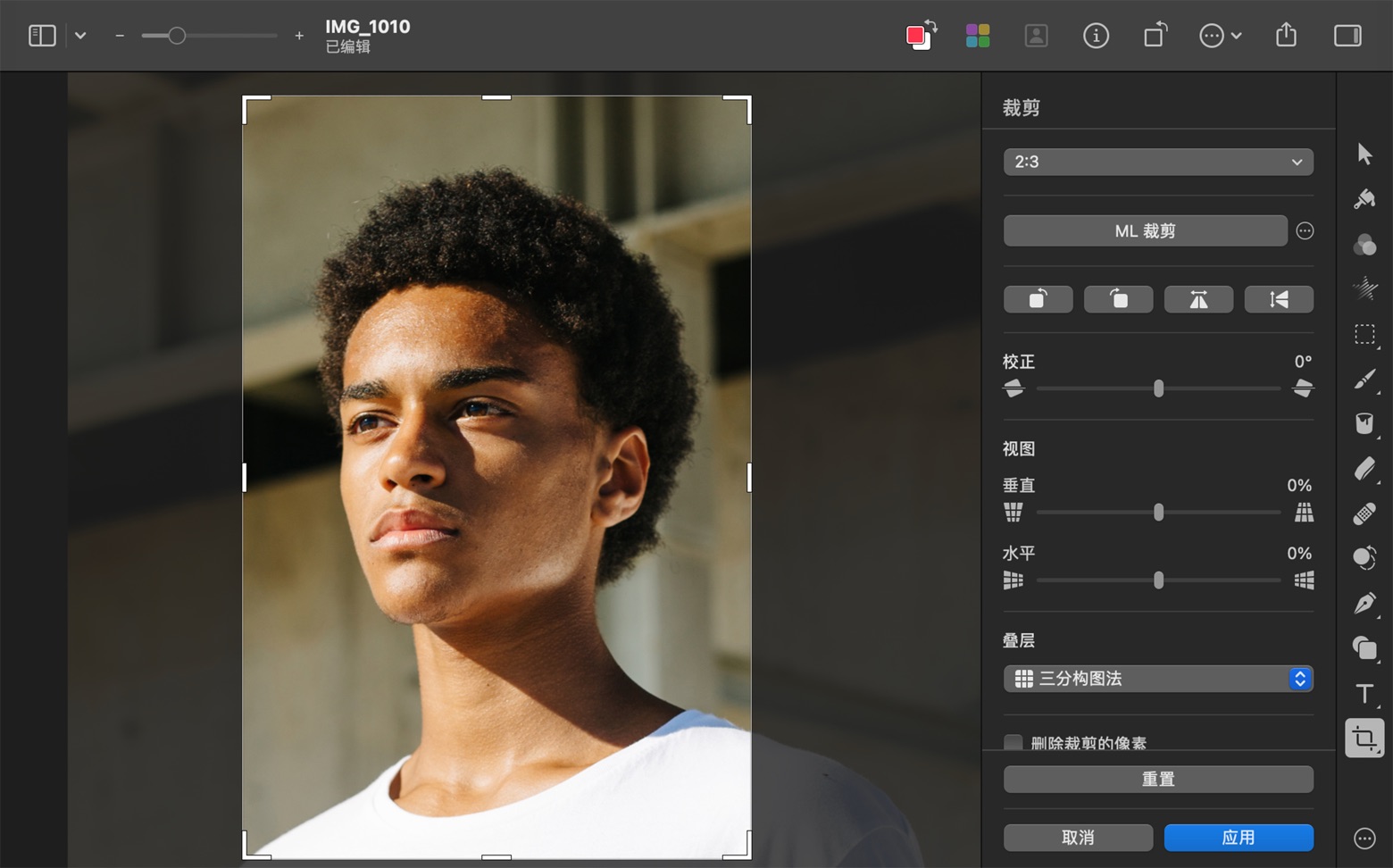Open ML crop options ellipsis
Screen dimensions: 1393x868
point(1305,231)
